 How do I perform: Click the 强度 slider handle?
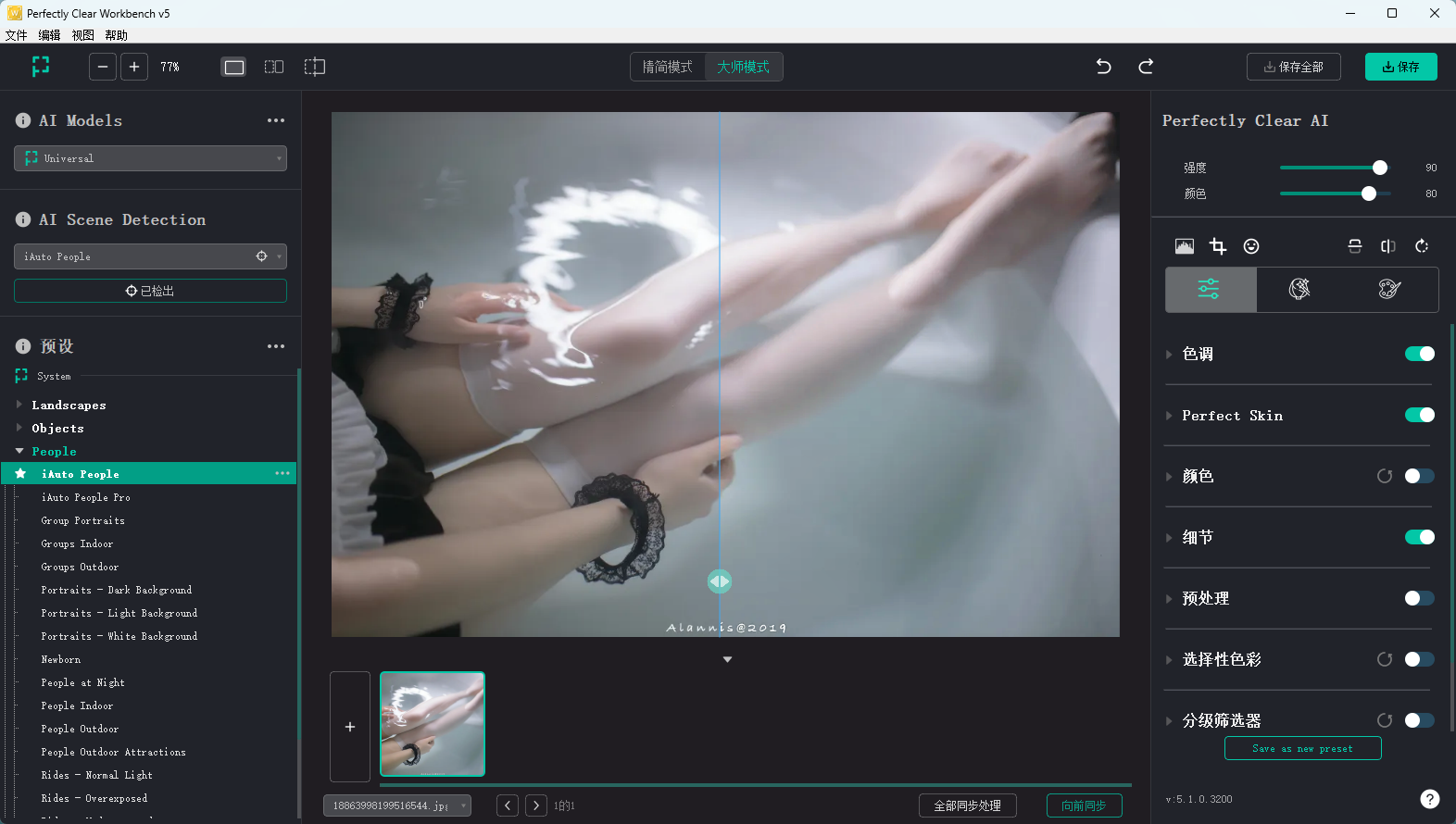tap(1380, 168)
